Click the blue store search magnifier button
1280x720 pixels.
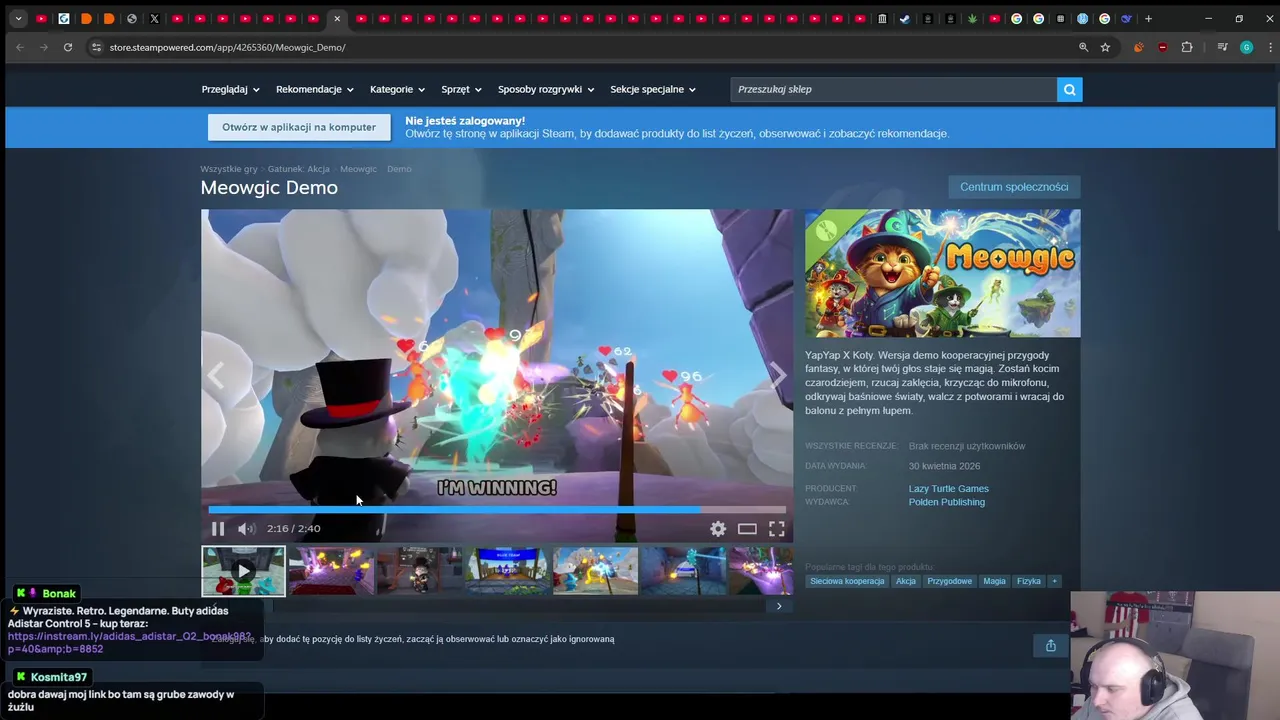(1069, 89)
